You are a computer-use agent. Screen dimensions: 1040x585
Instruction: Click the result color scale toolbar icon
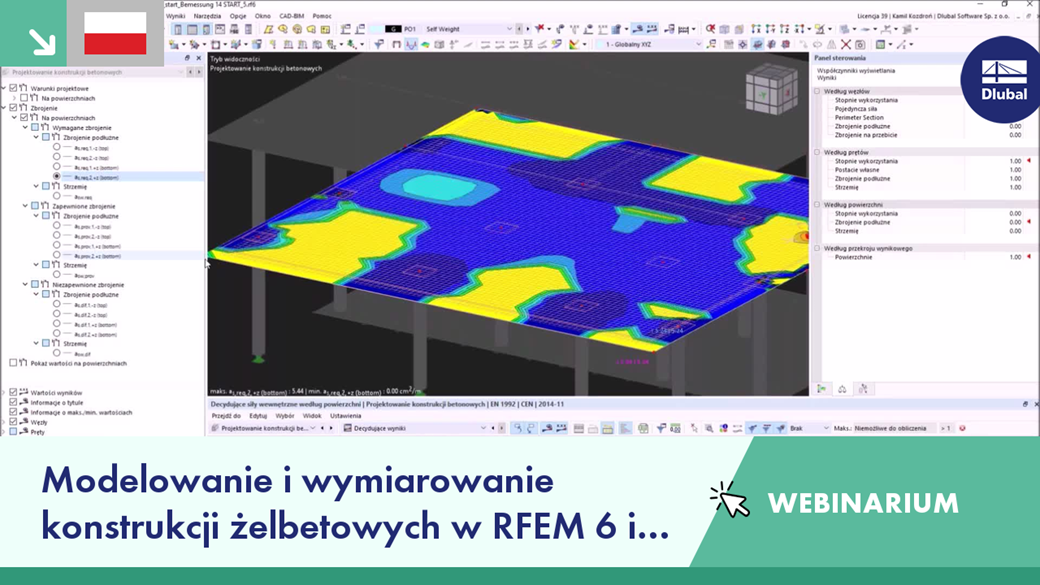[574, 44]
